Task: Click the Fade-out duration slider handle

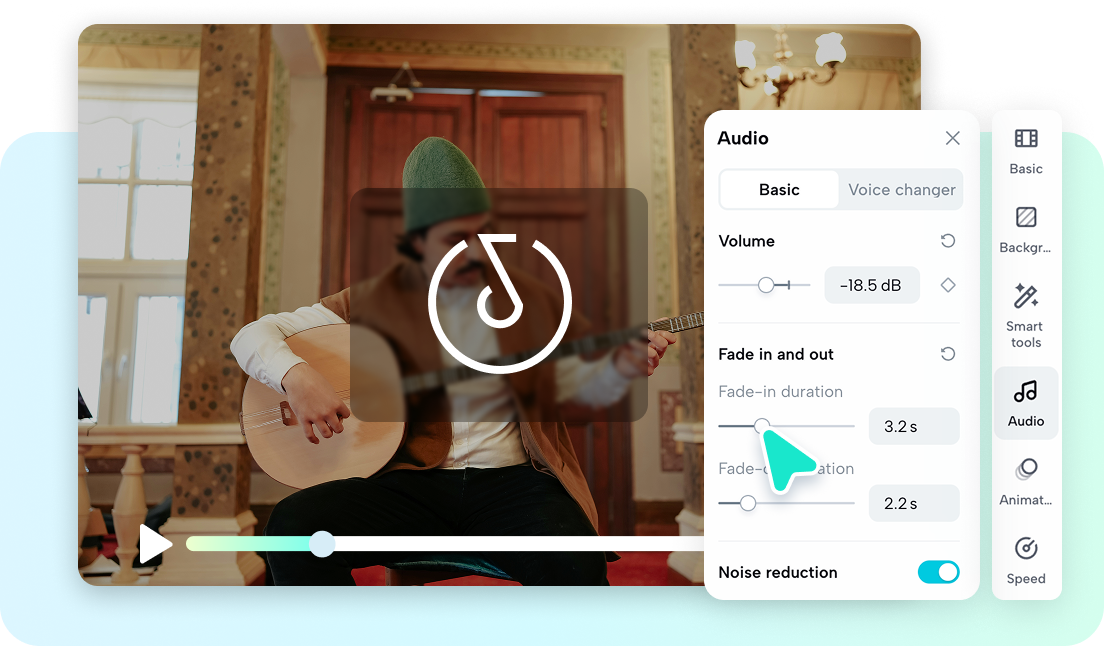Action: click(747, 503)
